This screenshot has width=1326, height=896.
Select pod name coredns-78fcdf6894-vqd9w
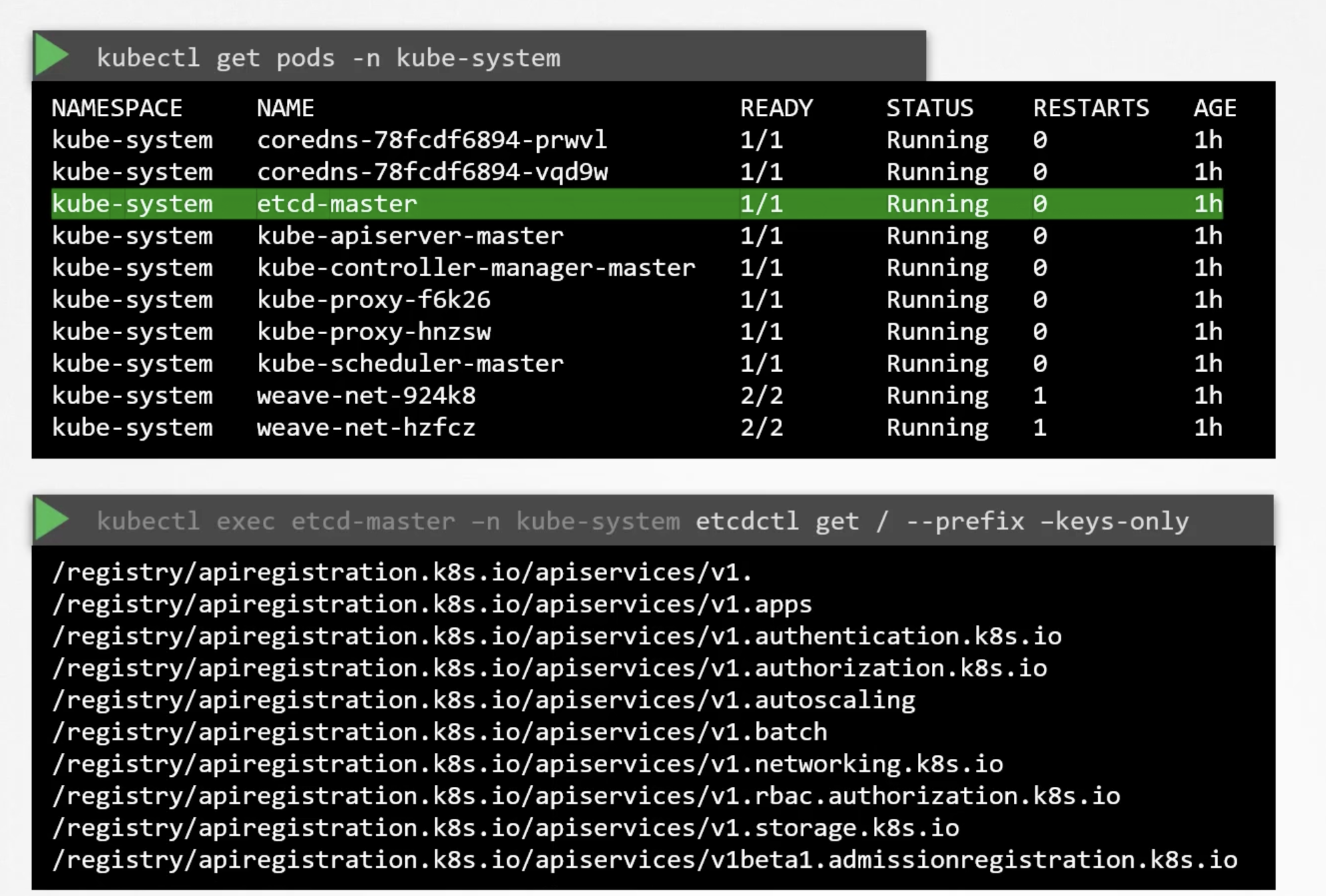(433, 172)
